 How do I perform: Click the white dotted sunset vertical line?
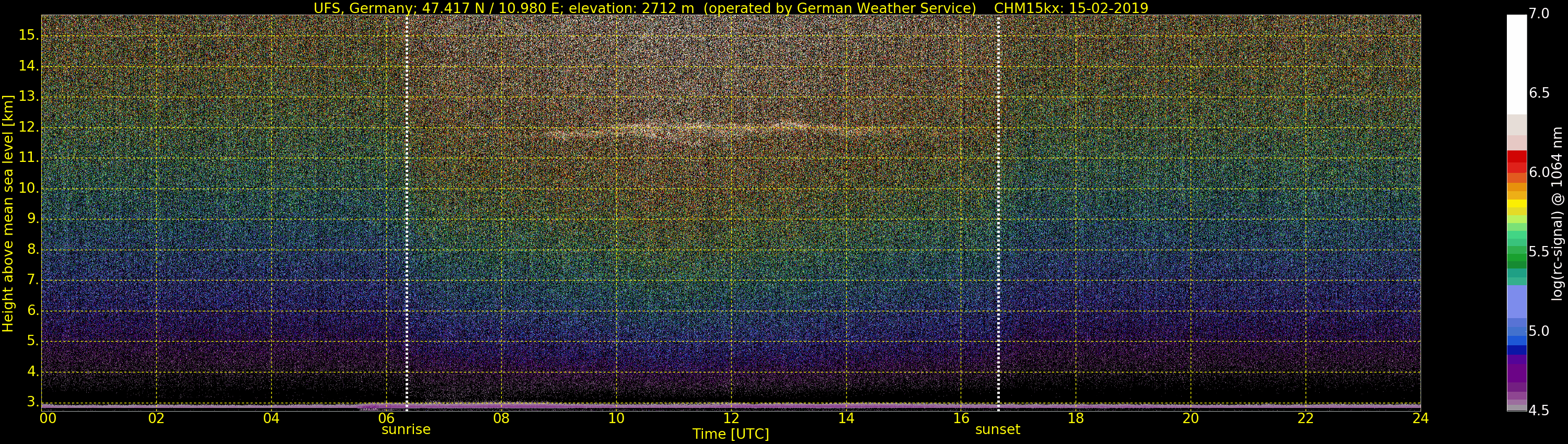(998, 213)
